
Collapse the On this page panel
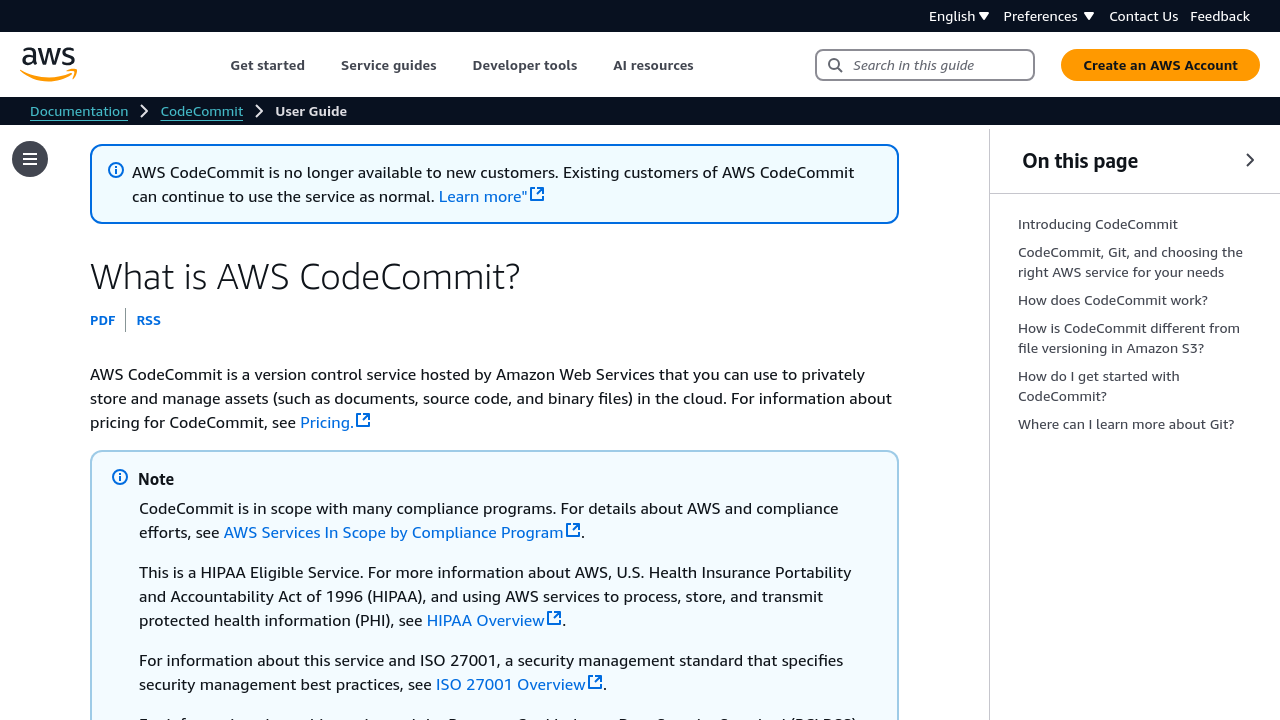point(1249,160)
